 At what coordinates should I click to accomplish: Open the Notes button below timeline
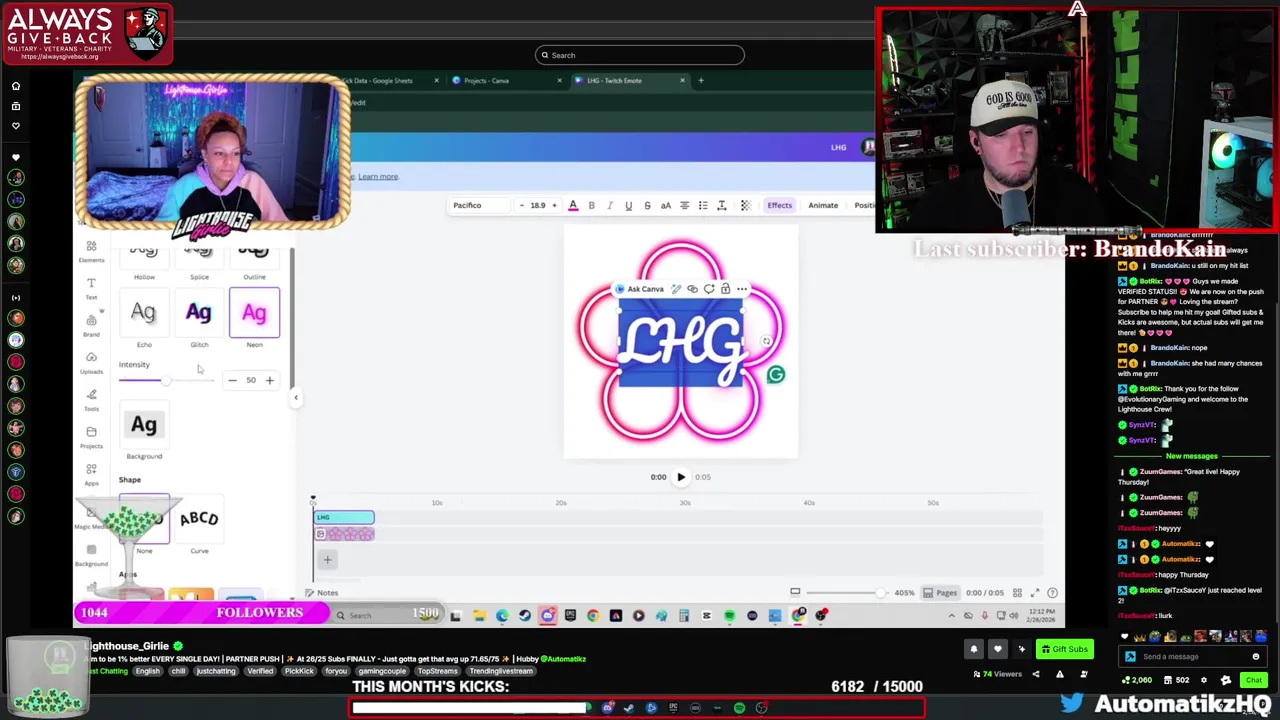pyautogui.click(x=322, y=593)
